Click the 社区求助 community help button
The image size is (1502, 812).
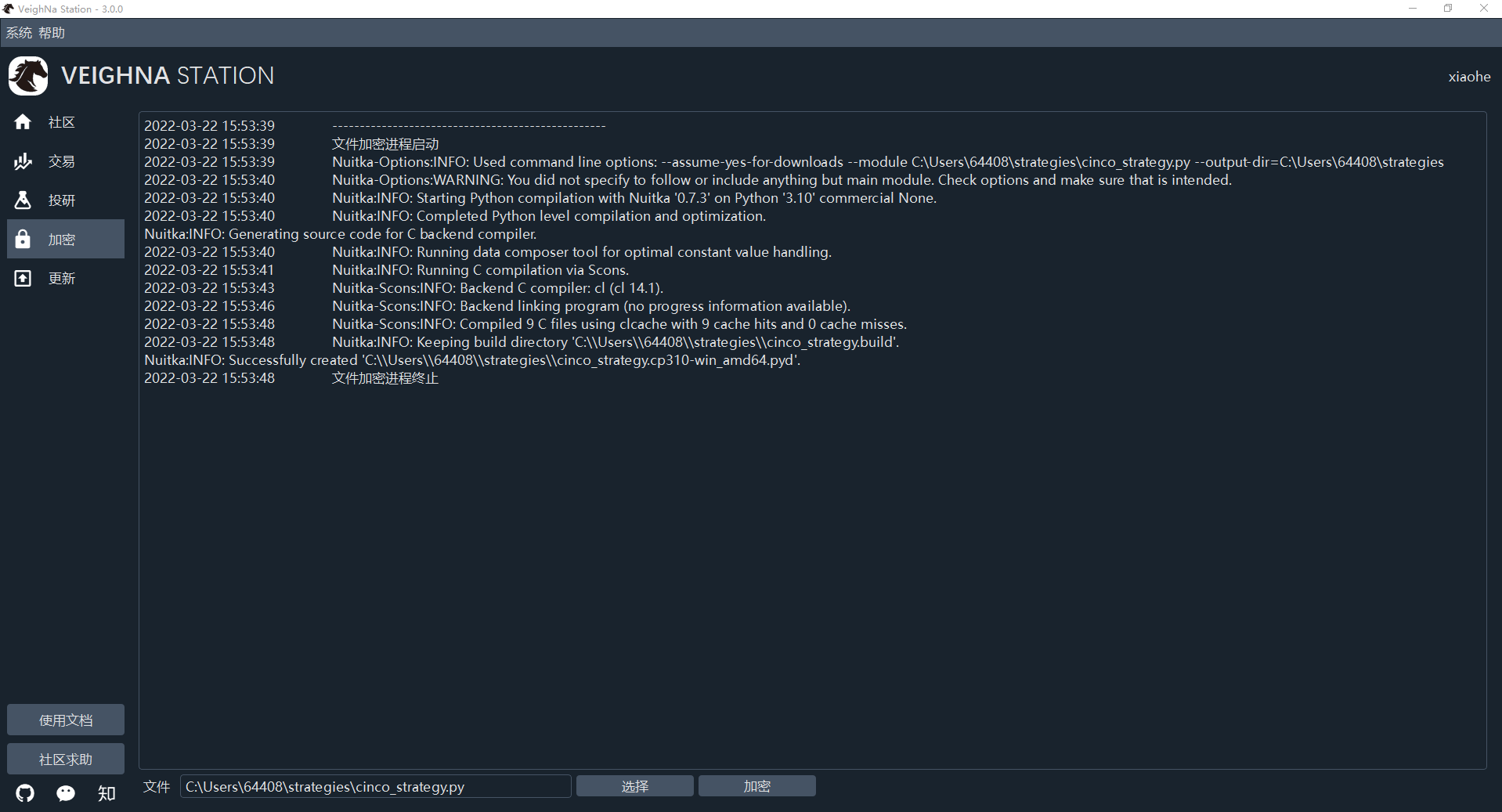pyautogui.click(x=65, y=758)
